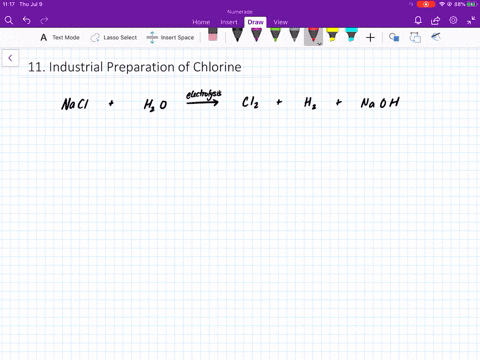Toggle ink to shape conversion
Viewport: 480px width, 360px height.
coord(415,37)
